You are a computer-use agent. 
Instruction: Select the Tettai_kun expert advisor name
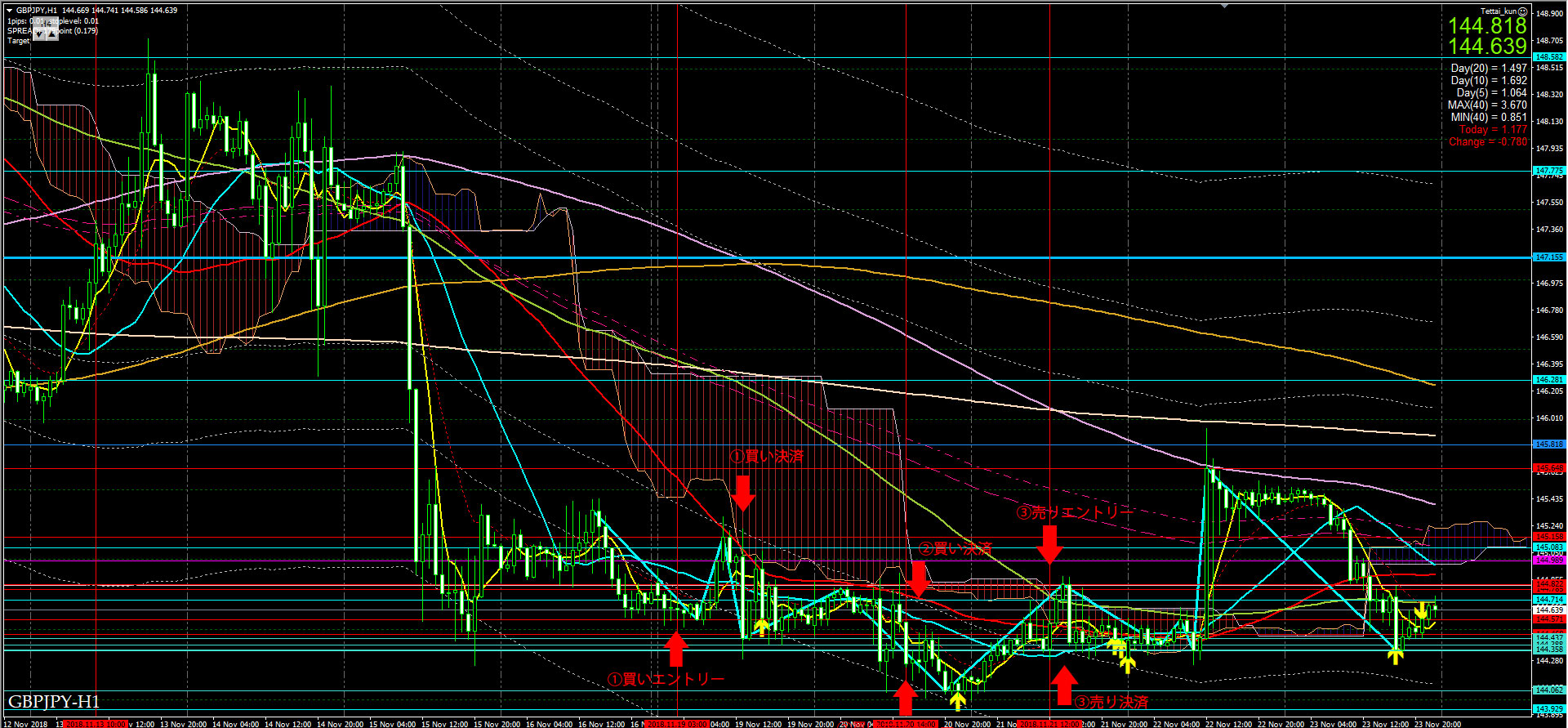pos(1499,11)
